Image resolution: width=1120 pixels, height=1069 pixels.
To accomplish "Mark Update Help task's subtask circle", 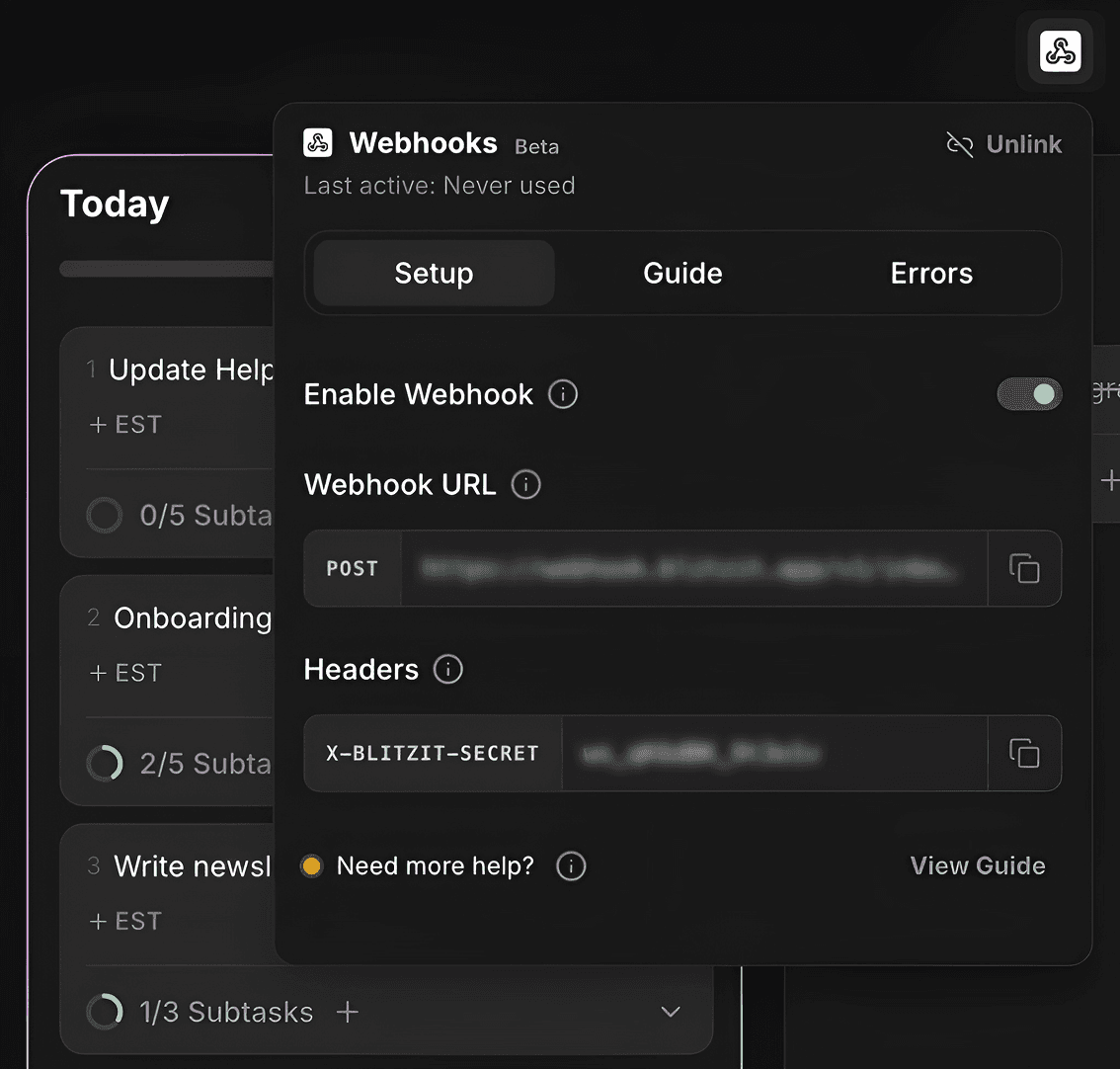I will click(105, 515).
